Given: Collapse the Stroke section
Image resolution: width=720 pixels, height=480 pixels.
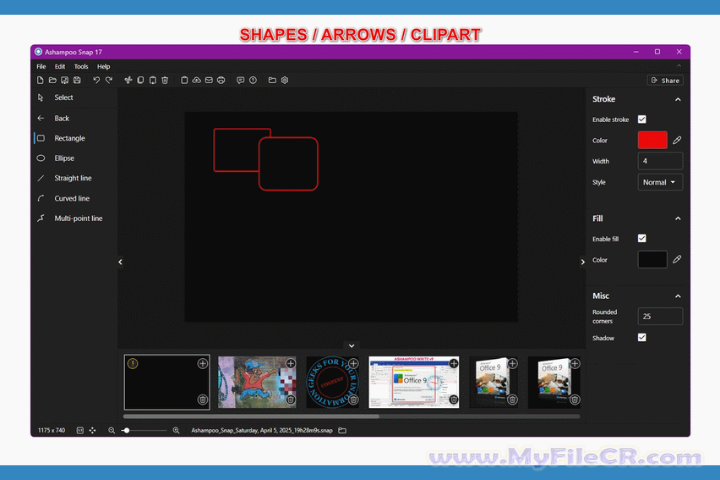Looking at the screenshot, I should click(678, 100).
